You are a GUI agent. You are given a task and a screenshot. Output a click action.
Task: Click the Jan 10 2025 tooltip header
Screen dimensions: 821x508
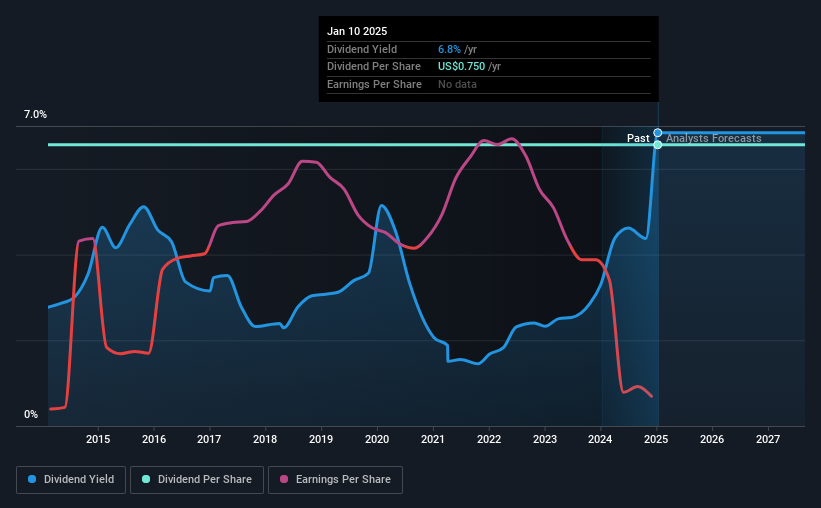pyautogui.click(x=357, y=31)
